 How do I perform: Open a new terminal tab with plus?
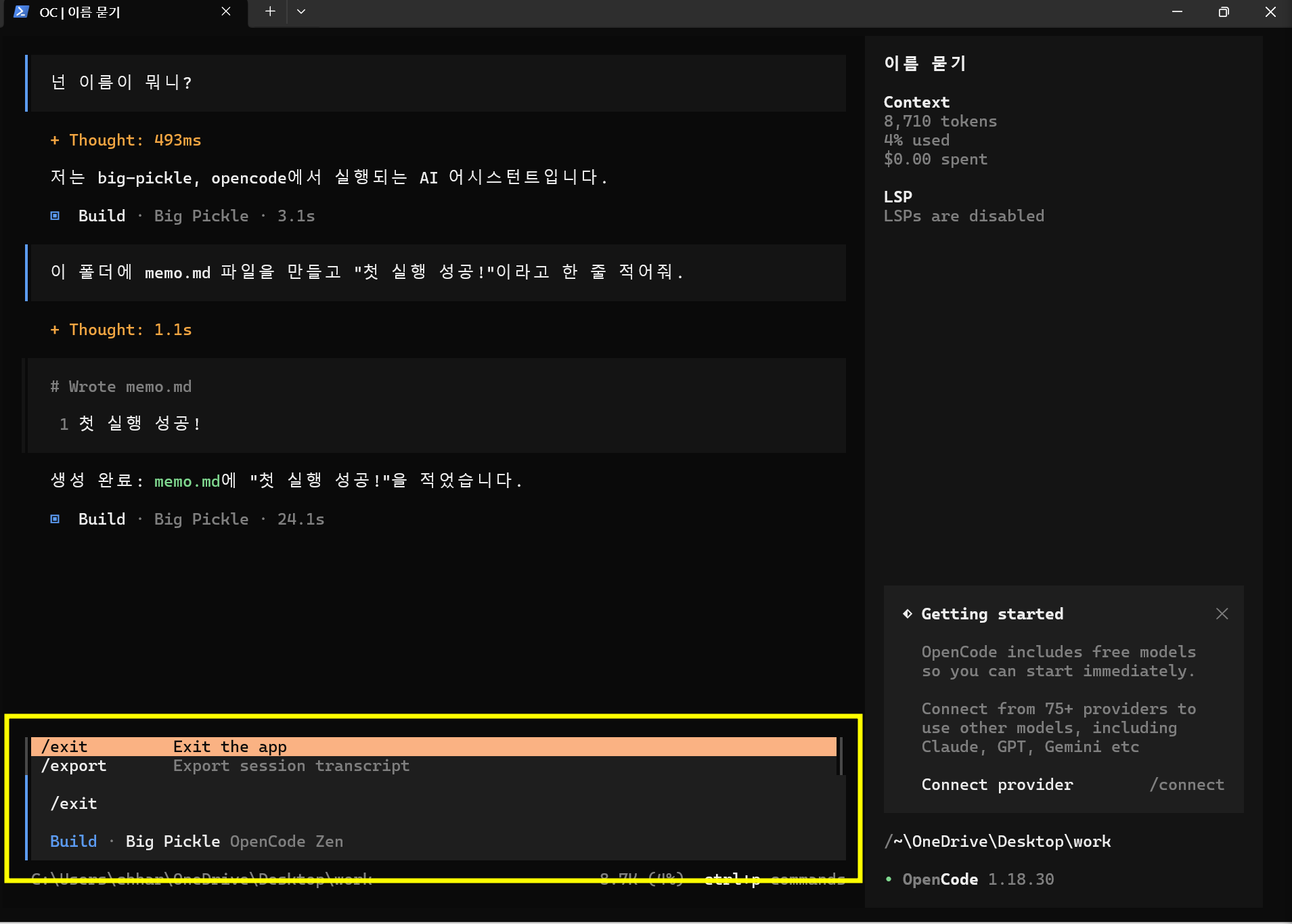(270, 12)
